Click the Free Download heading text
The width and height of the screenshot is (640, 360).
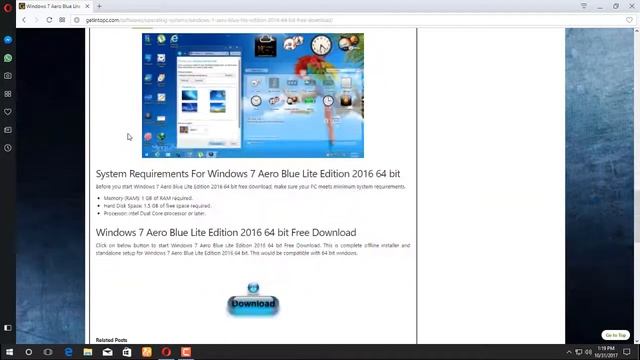tap(226, 233)
